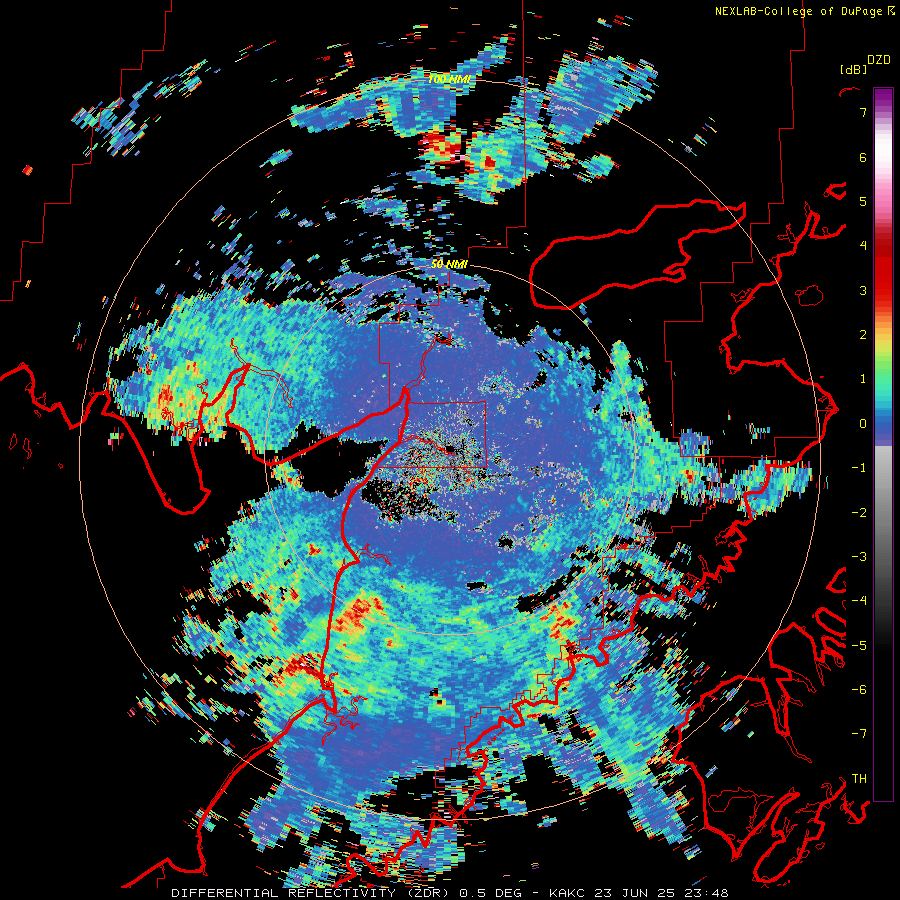The height and width of the screenshot is (900, 900).
Task: Select the 6 dB scale value
Action: 863,157
